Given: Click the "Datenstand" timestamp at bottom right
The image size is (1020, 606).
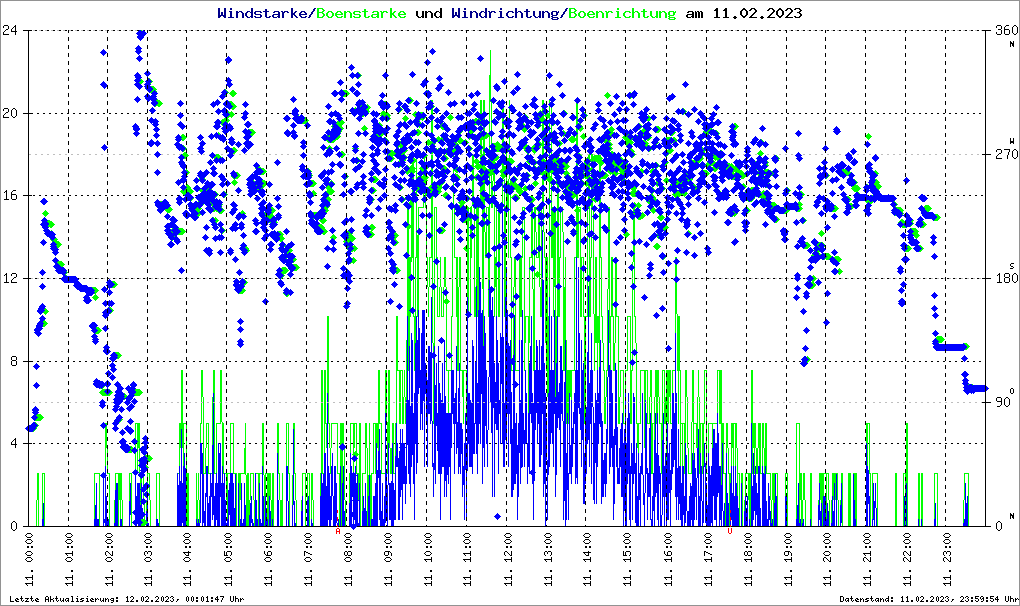Looking at the screenshot, I should tap(927, 599).
